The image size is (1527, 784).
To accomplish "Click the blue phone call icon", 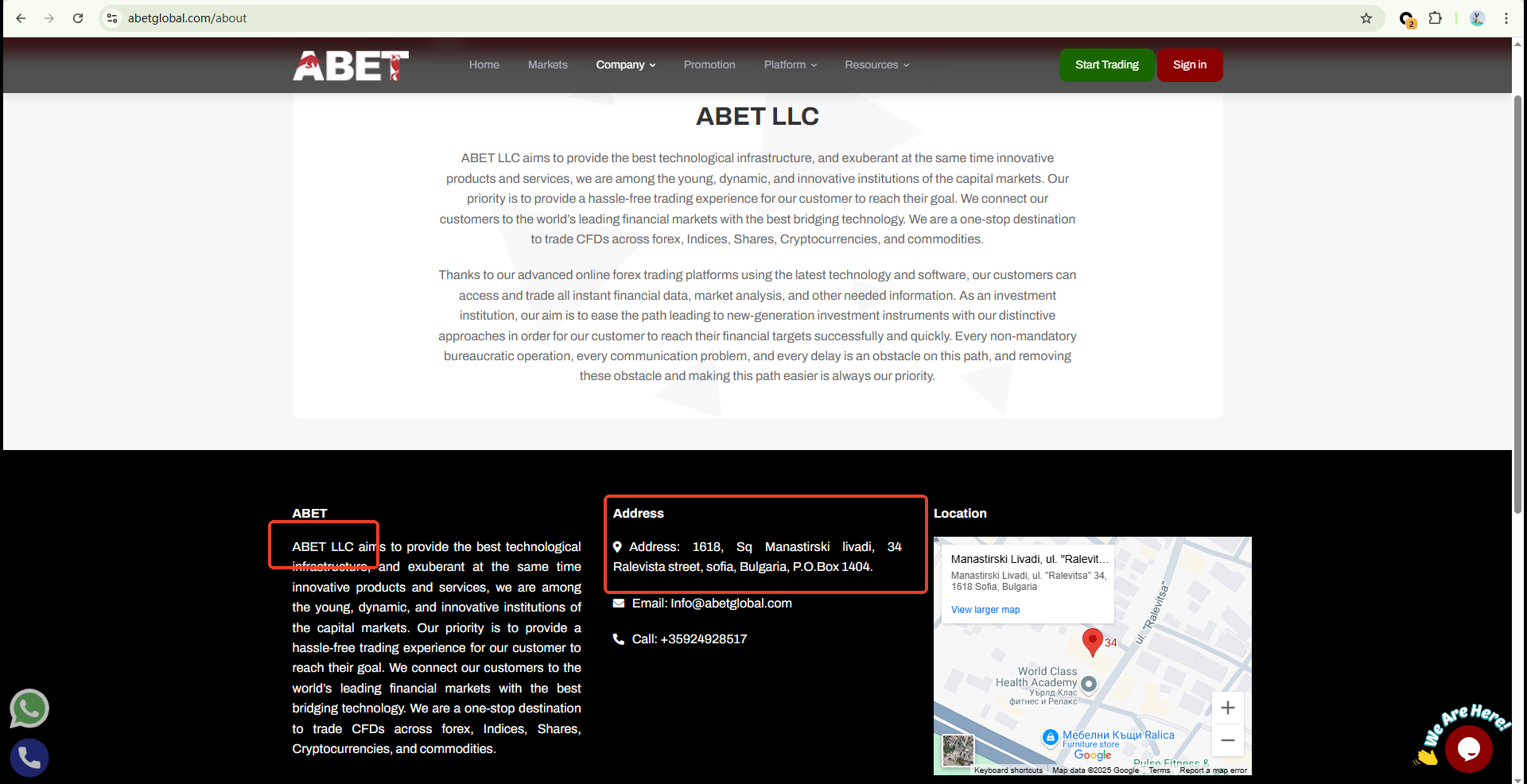I will coord(29,758).
